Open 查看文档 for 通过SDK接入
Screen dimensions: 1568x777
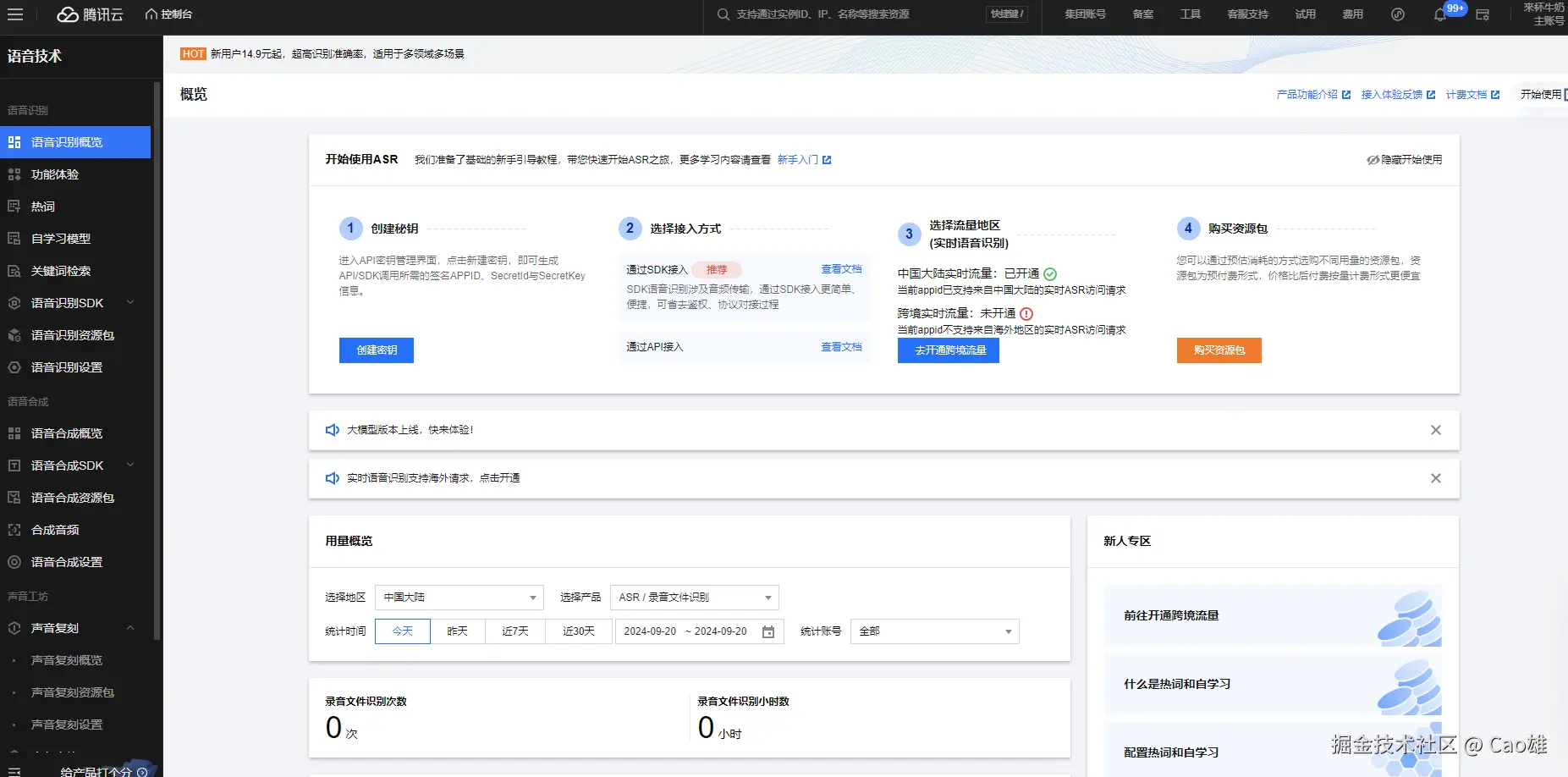pos(841,269)
